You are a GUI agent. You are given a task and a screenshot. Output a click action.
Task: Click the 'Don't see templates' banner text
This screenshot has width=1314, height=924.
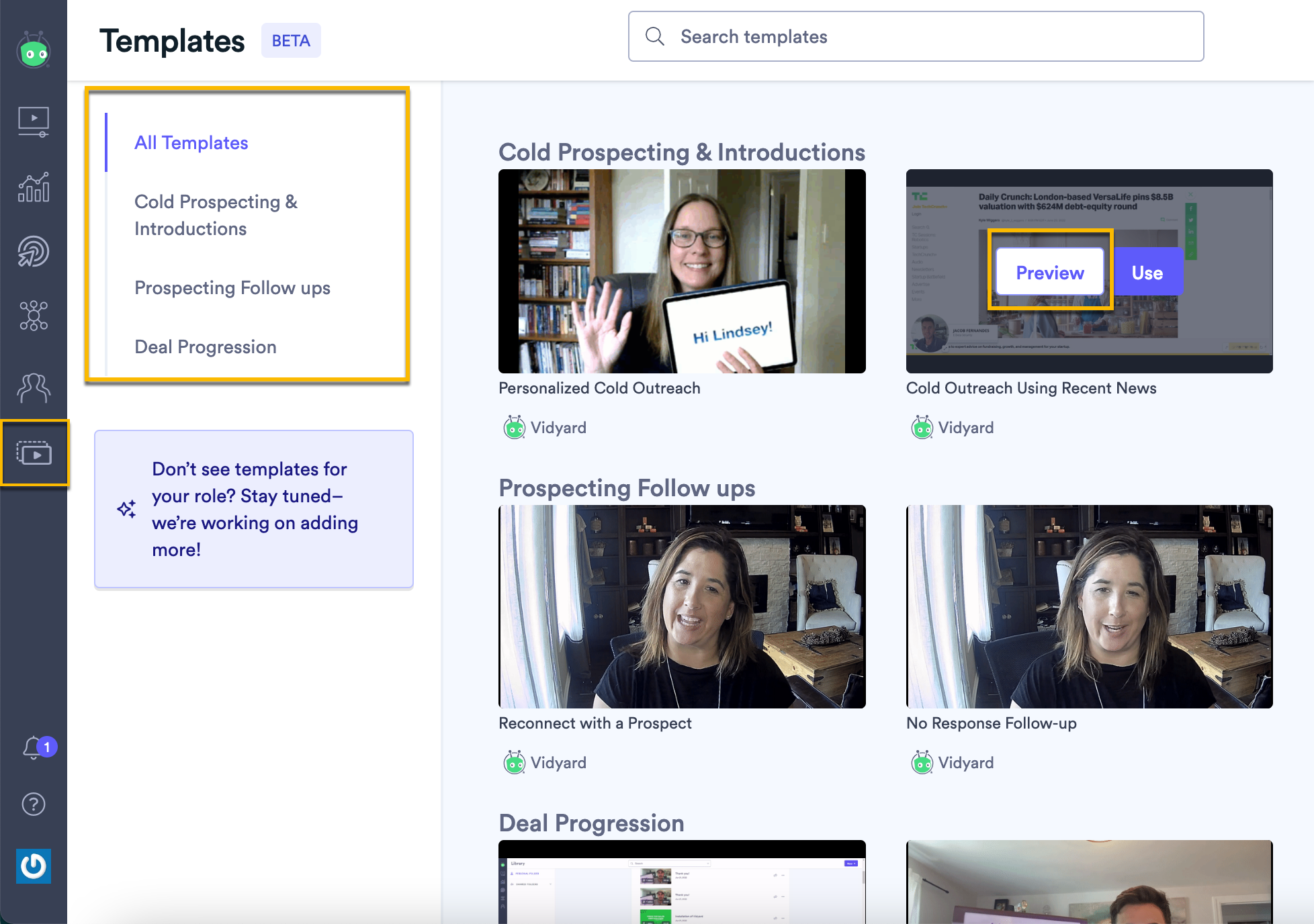click(x=255, y=509)
